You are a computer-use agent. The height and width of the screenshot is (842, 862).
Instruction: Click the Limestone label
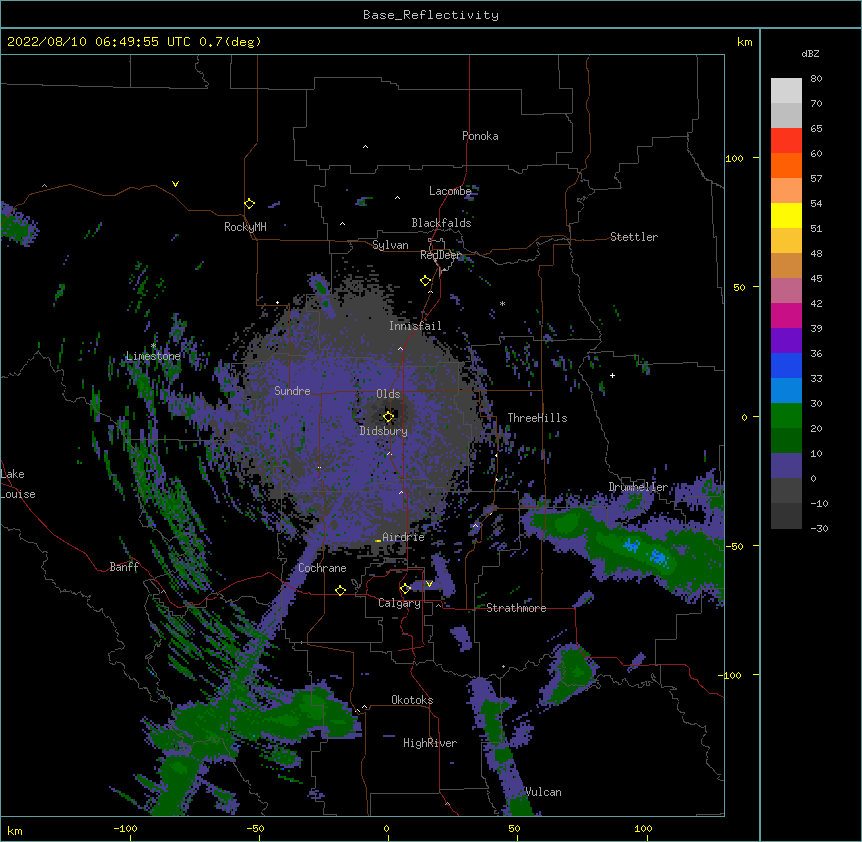[x=153, y=356]
